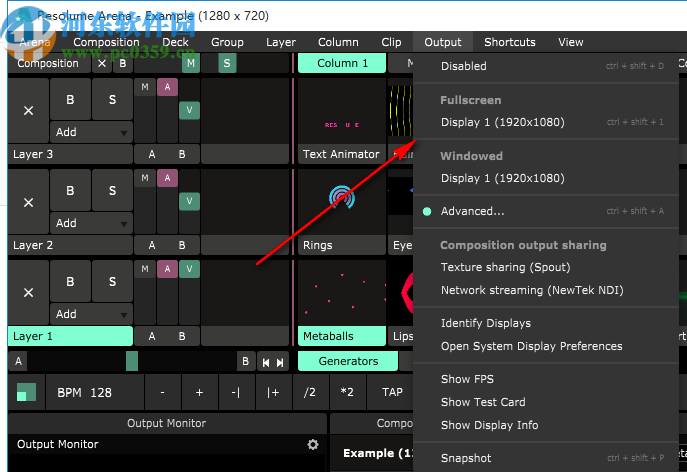Adjust Layer 3 video V fader
687x472 pixels.
click(x=189, y=110)
